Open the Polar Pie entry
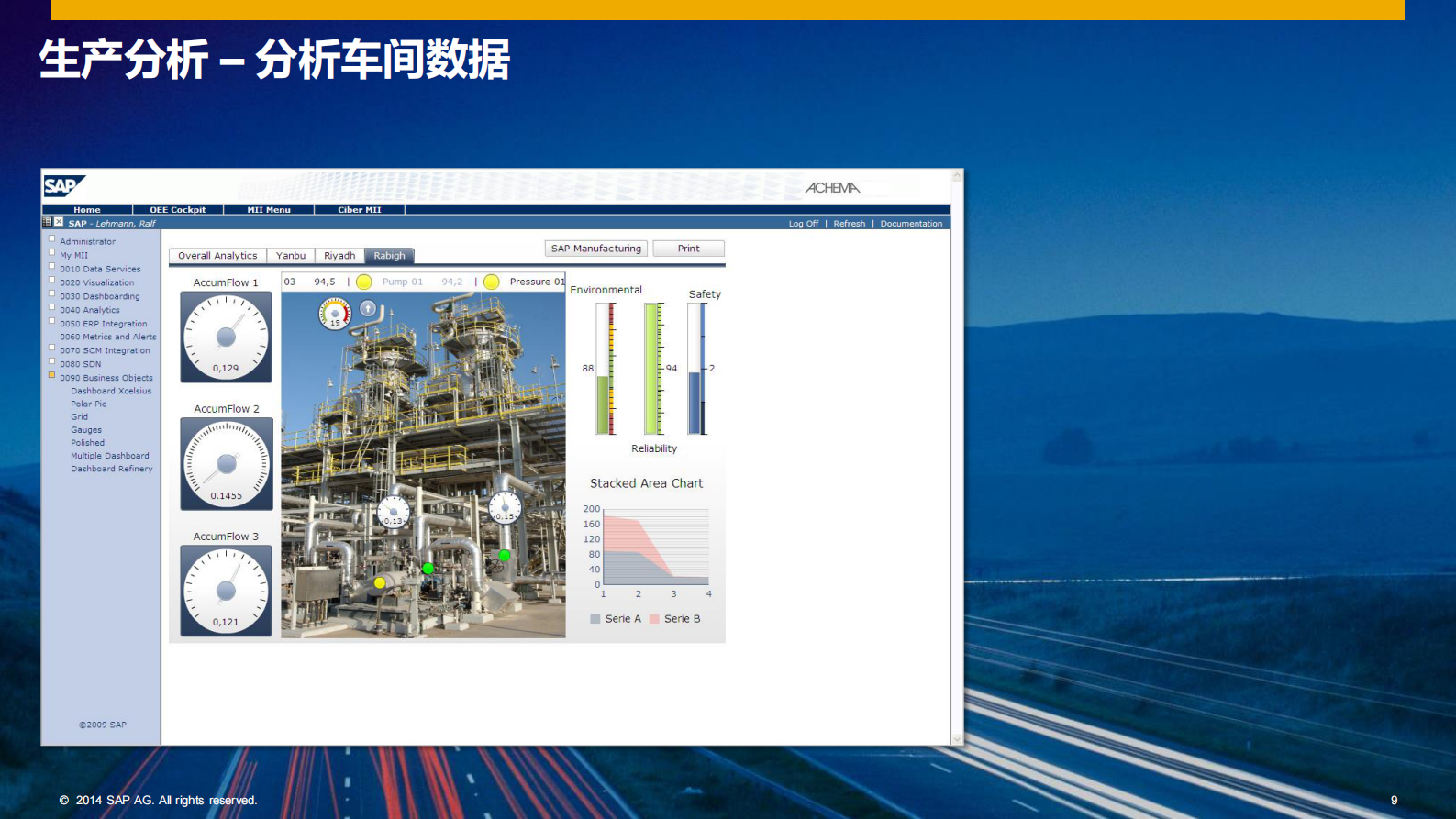The width and height of the screenshot is (1456, 819). [x=89, y=404]
